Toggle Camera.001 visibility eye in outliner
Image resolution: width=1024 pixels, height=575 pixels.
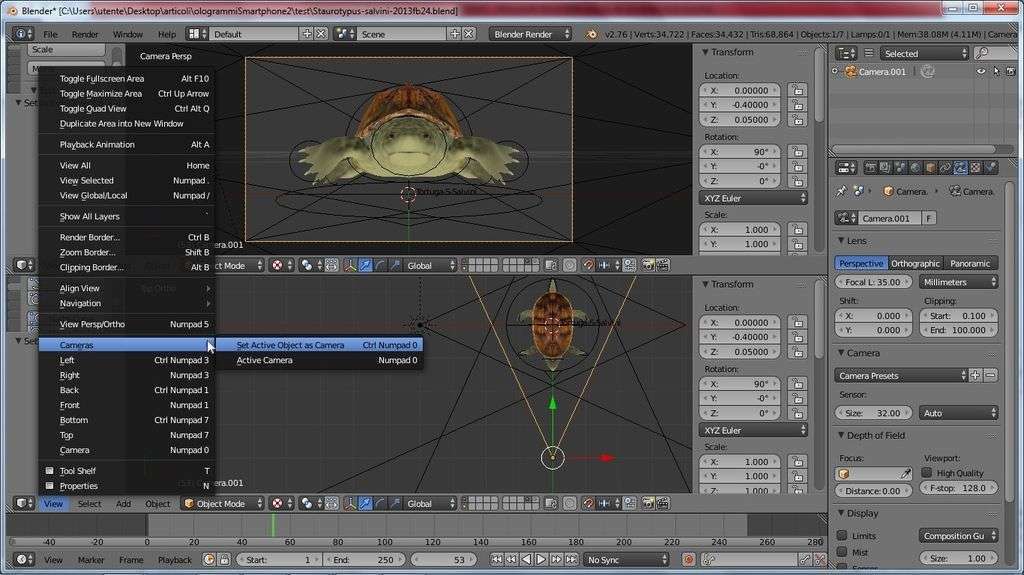[981, 72]
